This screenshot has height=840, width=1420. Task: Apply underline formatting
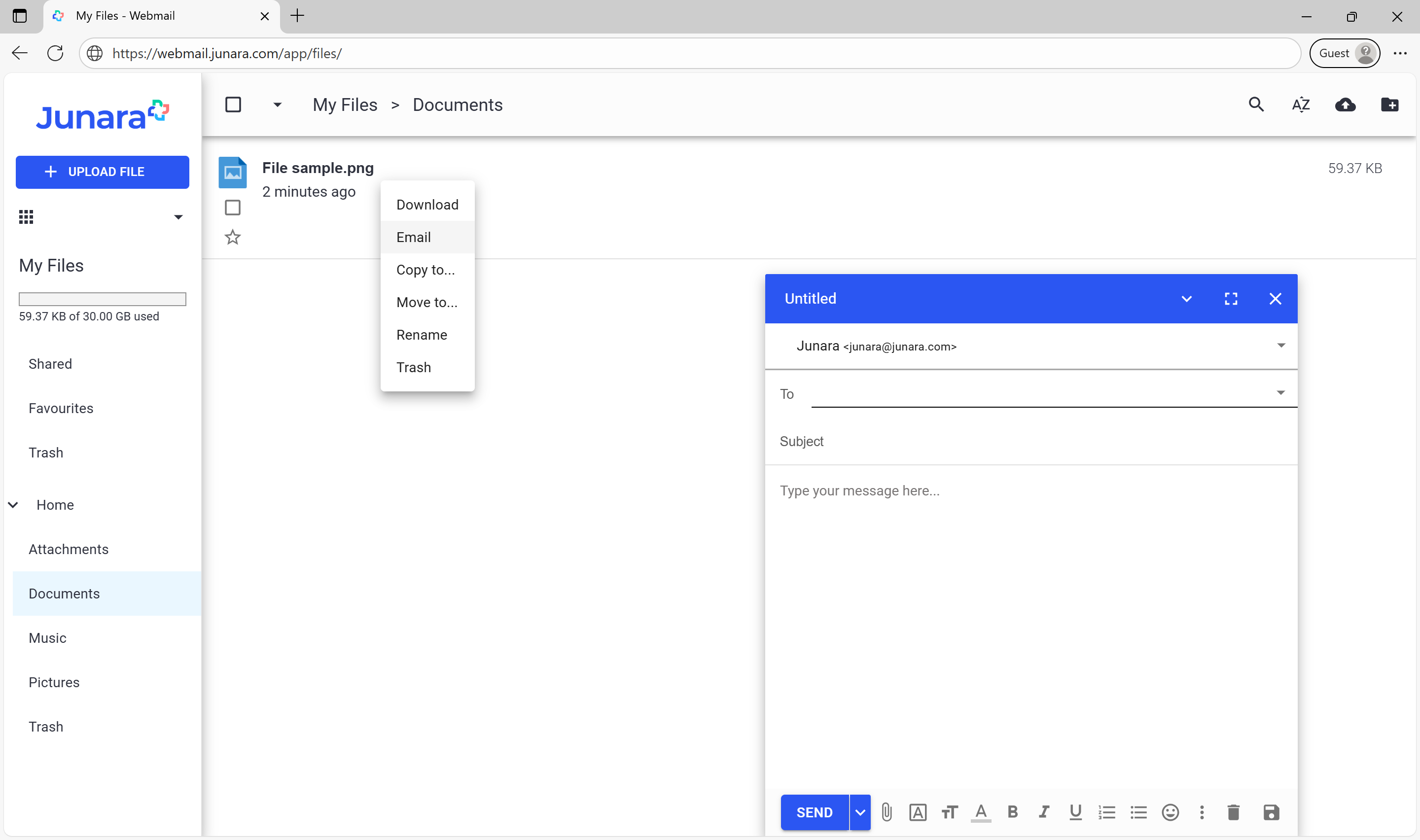point(1075,812)
